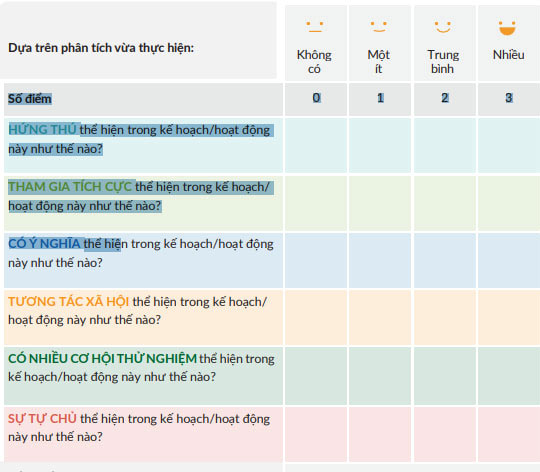The height and width of the screenshot is (472, 540).
Task: Select the THỬ NGHIỆM row cell under Nhiều
Action: click(509, 376)
